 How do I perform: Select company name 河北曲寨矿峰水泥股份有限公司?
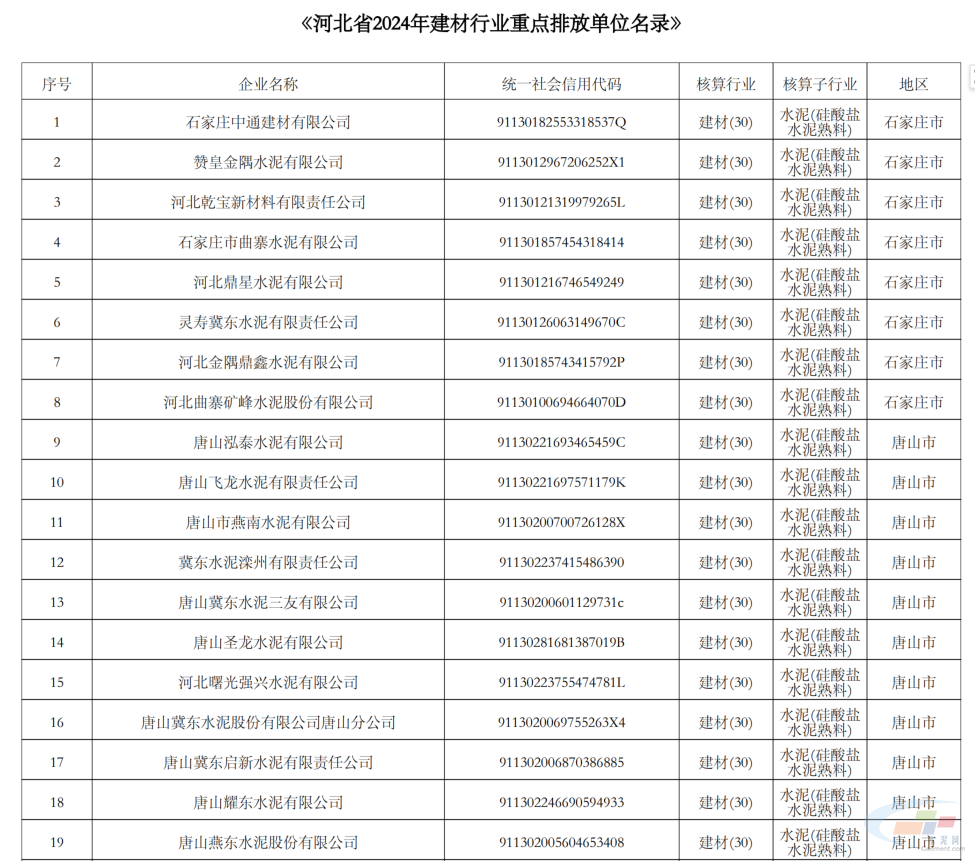268,402
